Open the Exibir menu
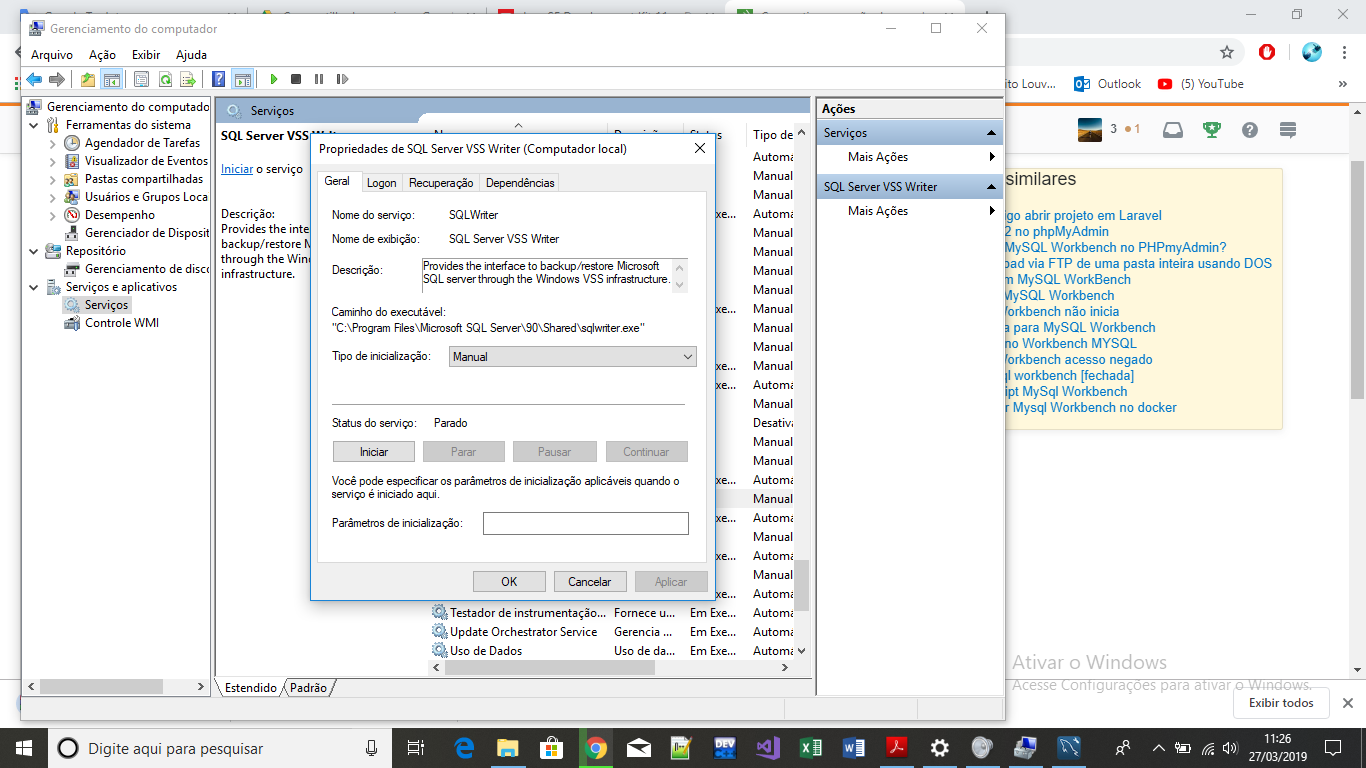 pos(146,55)
